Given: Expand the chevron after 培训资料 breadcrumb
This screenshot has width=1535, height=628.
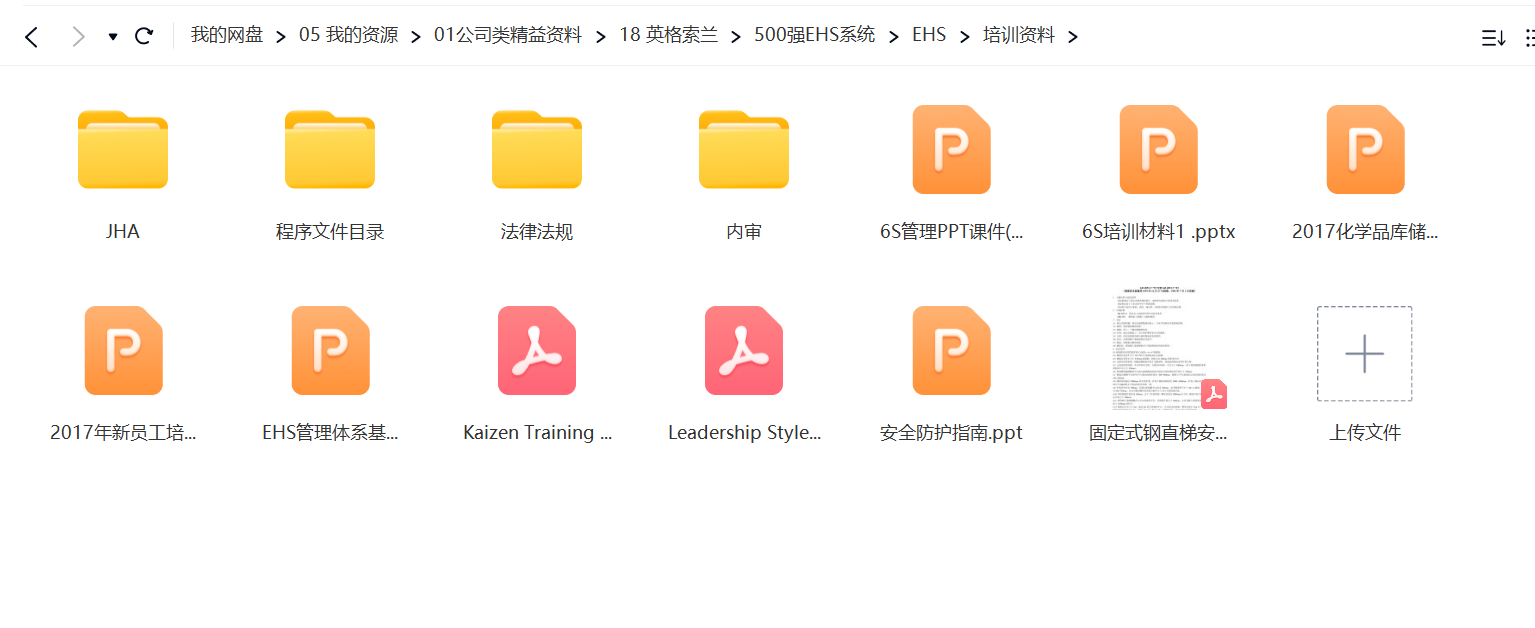Looking at the screenshot, I should (1073, 37).
